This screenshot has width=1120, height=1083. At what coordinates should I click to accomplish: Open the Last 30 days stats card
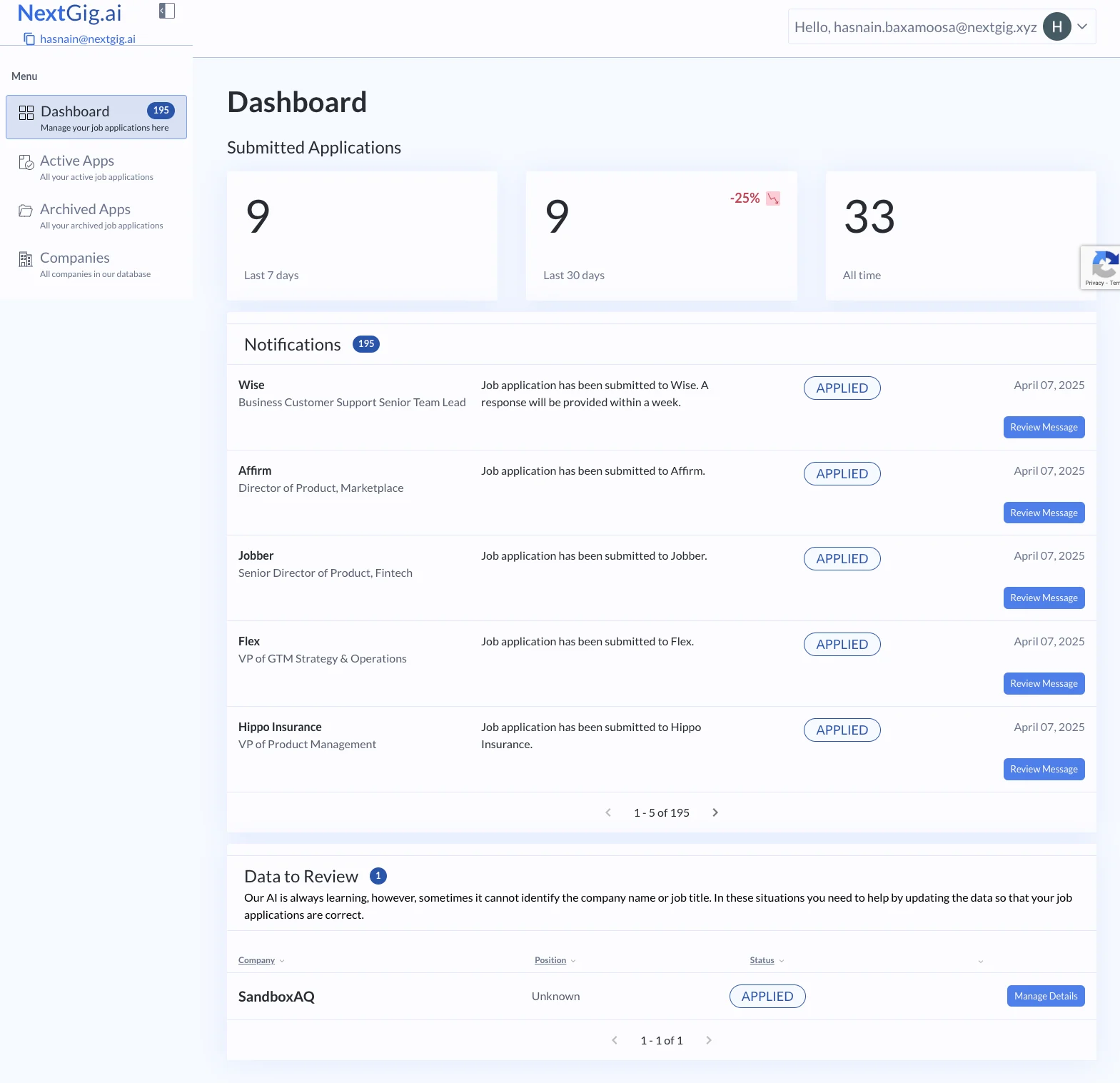point(661,236)
